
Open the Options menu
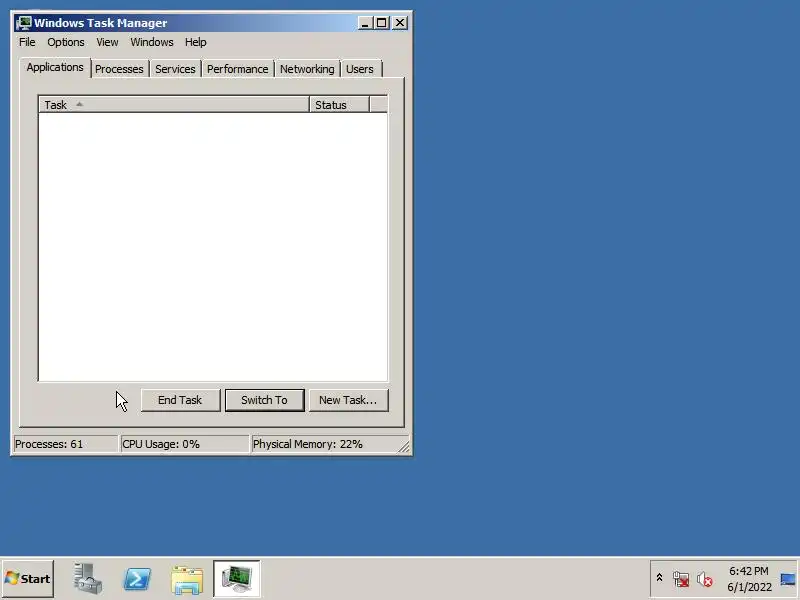[x=66, y=42]
